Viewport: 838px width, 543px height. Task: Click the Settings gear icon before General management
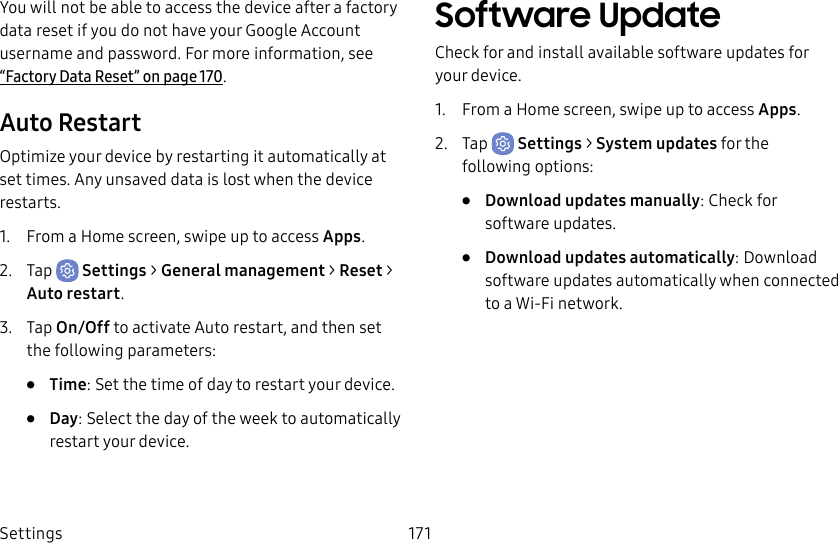click(67, 271)
